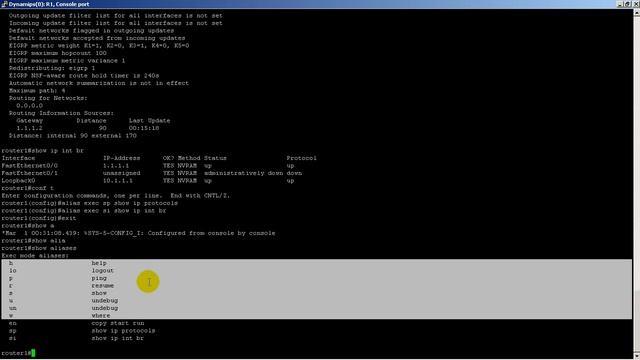640x360 pixels.
Task: Click the 'resume' alias entry
Action: point(102,286)
